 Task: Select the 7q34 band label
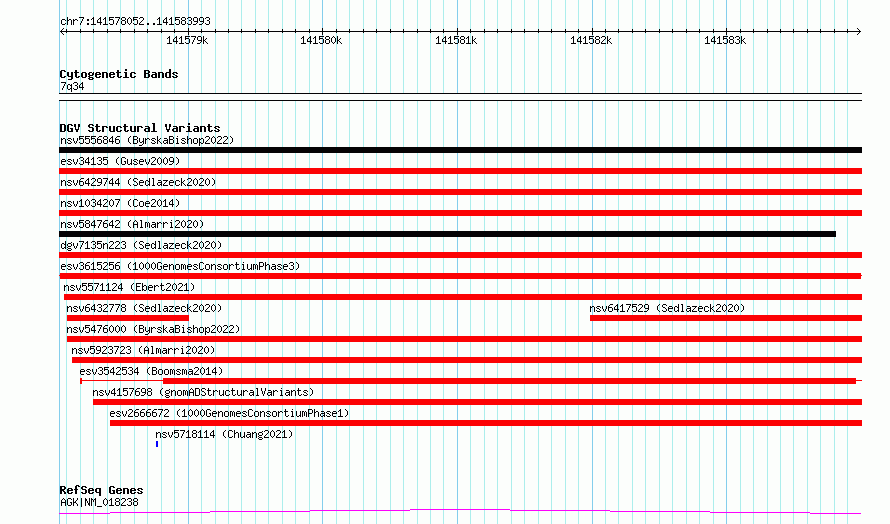(72, 86)
